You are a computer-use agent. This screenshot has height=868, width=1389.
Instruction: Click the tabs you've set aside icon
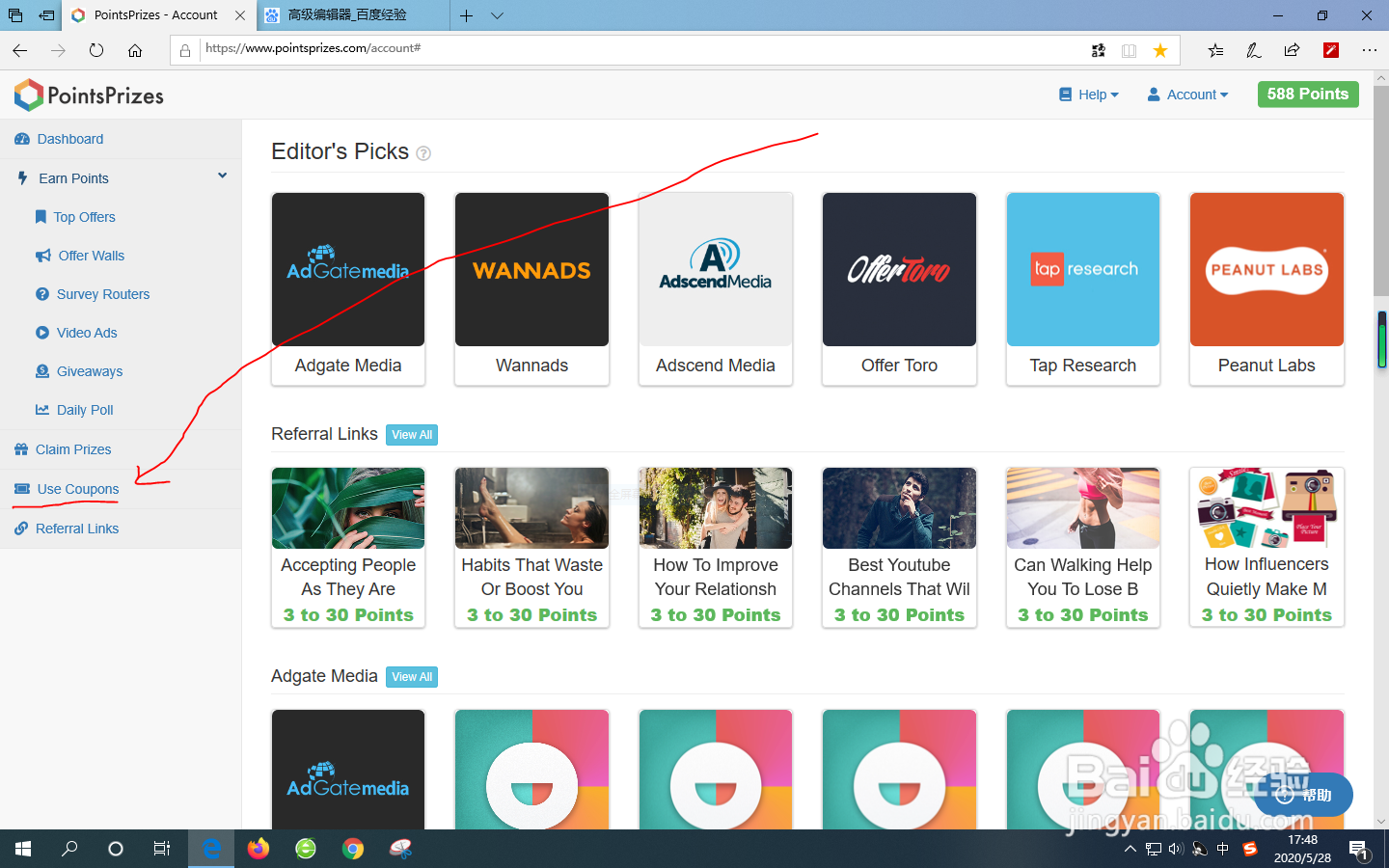(x=15, y=15)
